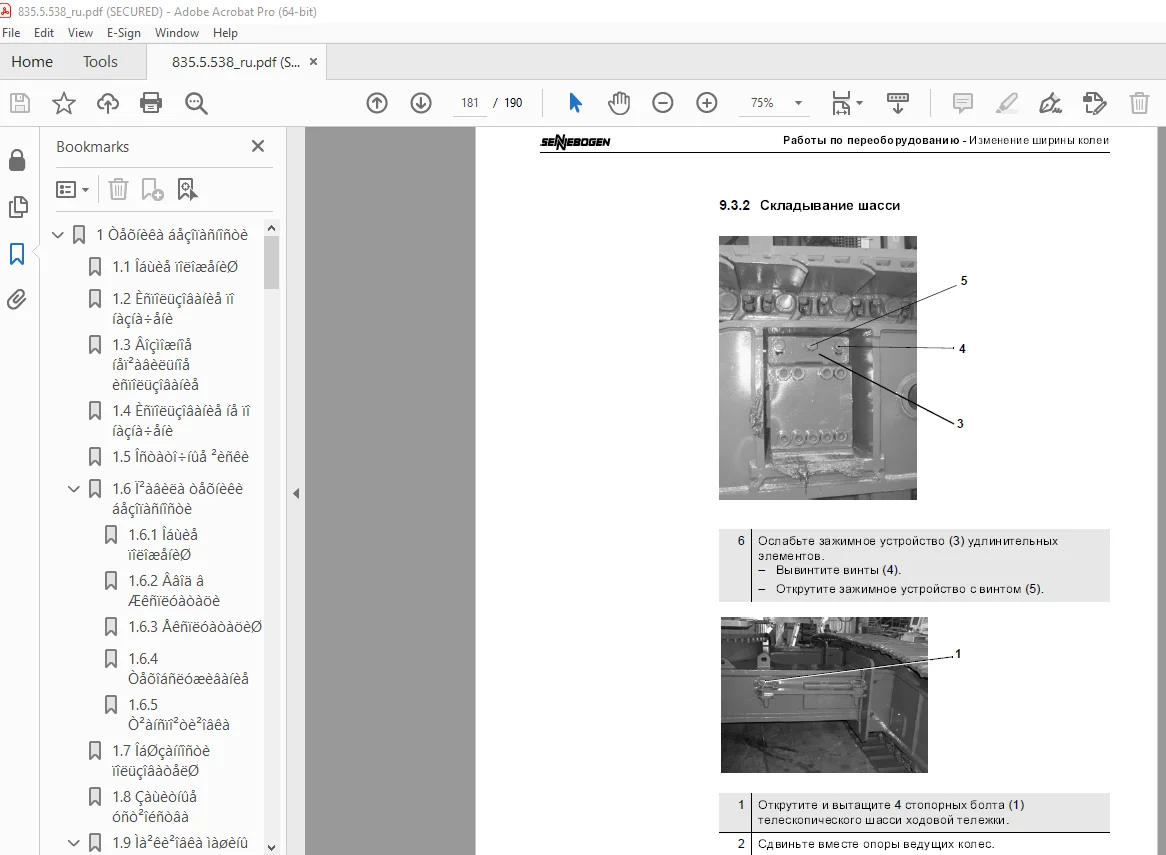Open the File menu
The height and width of the screenshot is (855, 1166).
pyautogui.click(x=11, y=33)
